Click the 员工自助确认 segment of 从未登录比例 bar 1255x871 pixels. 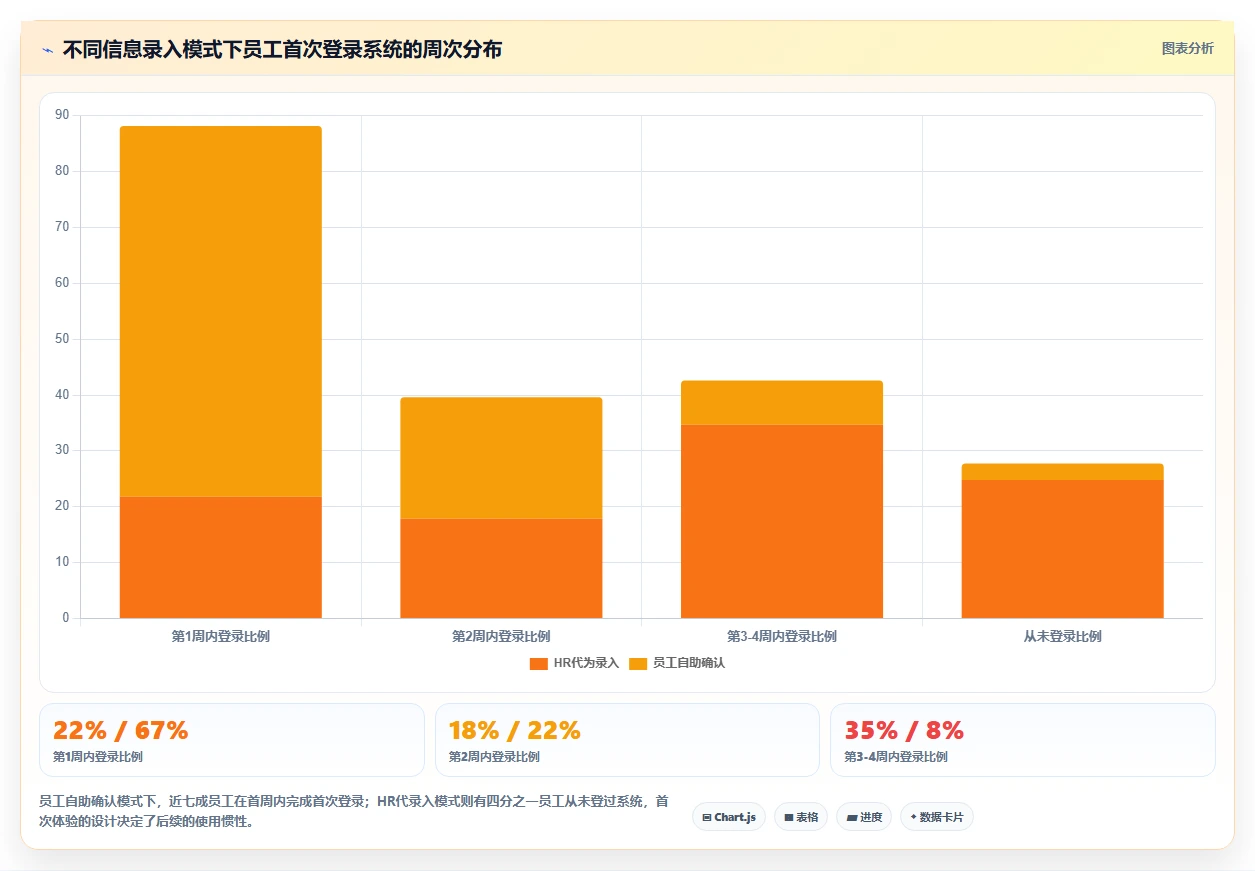pos(1063,472)
